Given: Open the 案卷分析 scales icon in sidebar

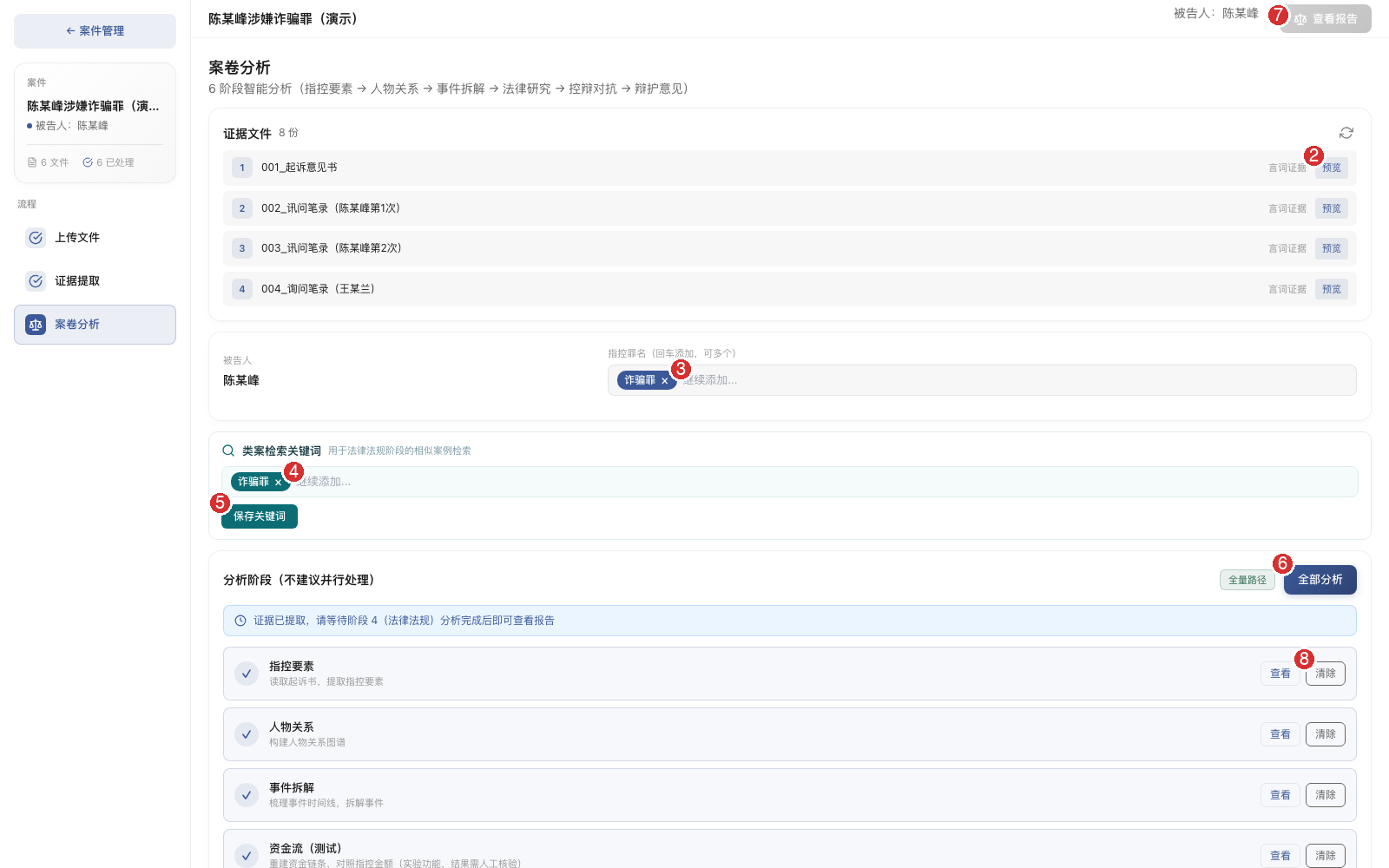Looking at the screenshot, I should coord(36,325).
